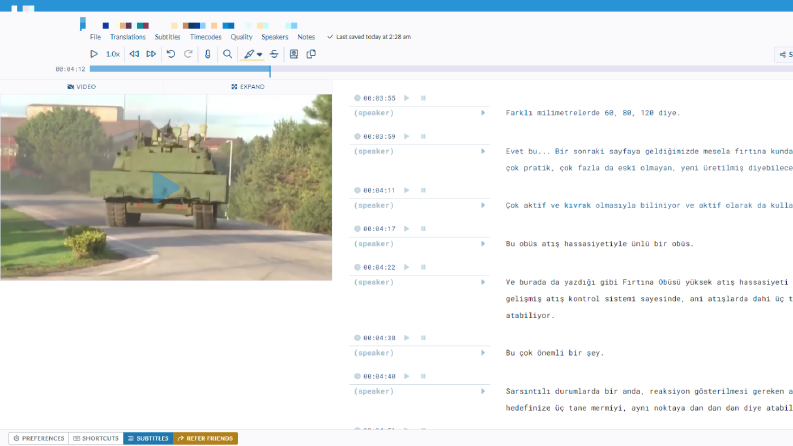Click the copy transcript icon

pos(311,54)
